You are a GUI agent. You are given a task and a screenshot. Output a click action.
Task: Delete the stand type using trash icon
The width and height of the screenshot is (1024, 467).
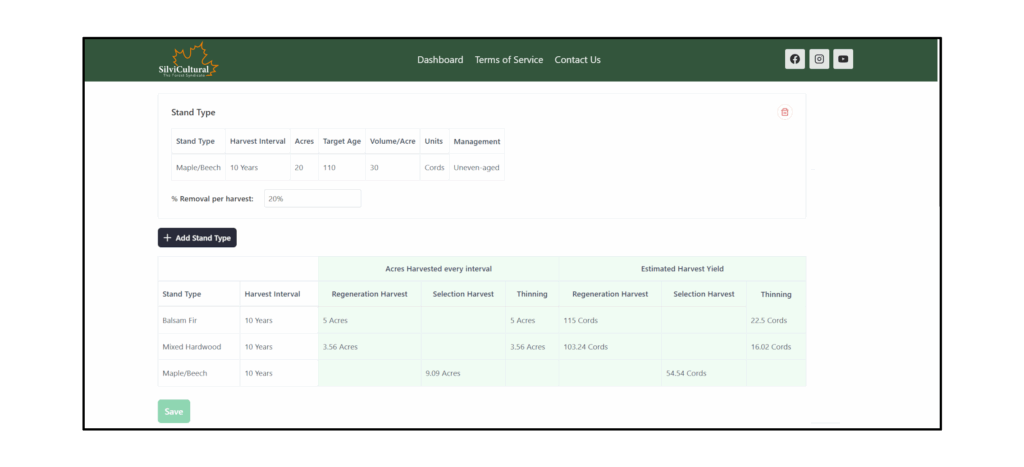point(785,112)
